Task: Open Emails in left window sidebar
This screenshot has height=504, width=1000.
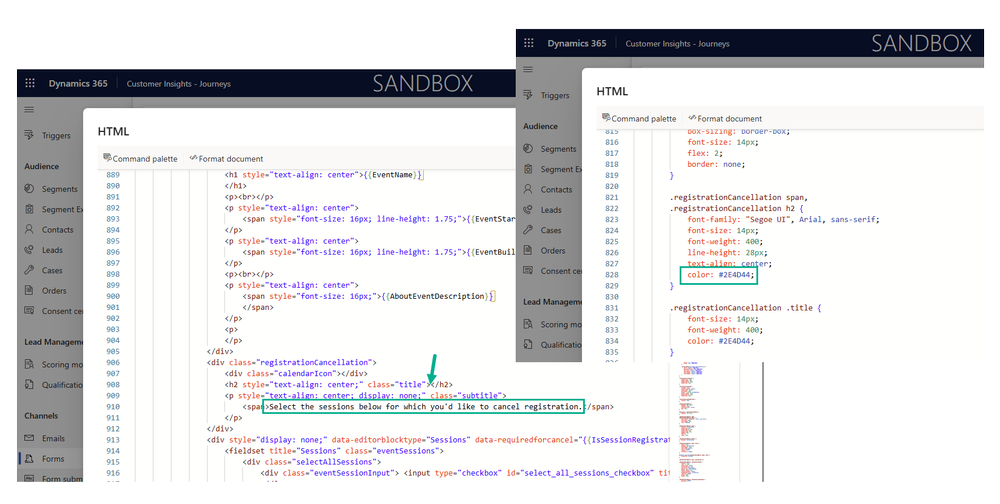Action: tap(54, 438)
